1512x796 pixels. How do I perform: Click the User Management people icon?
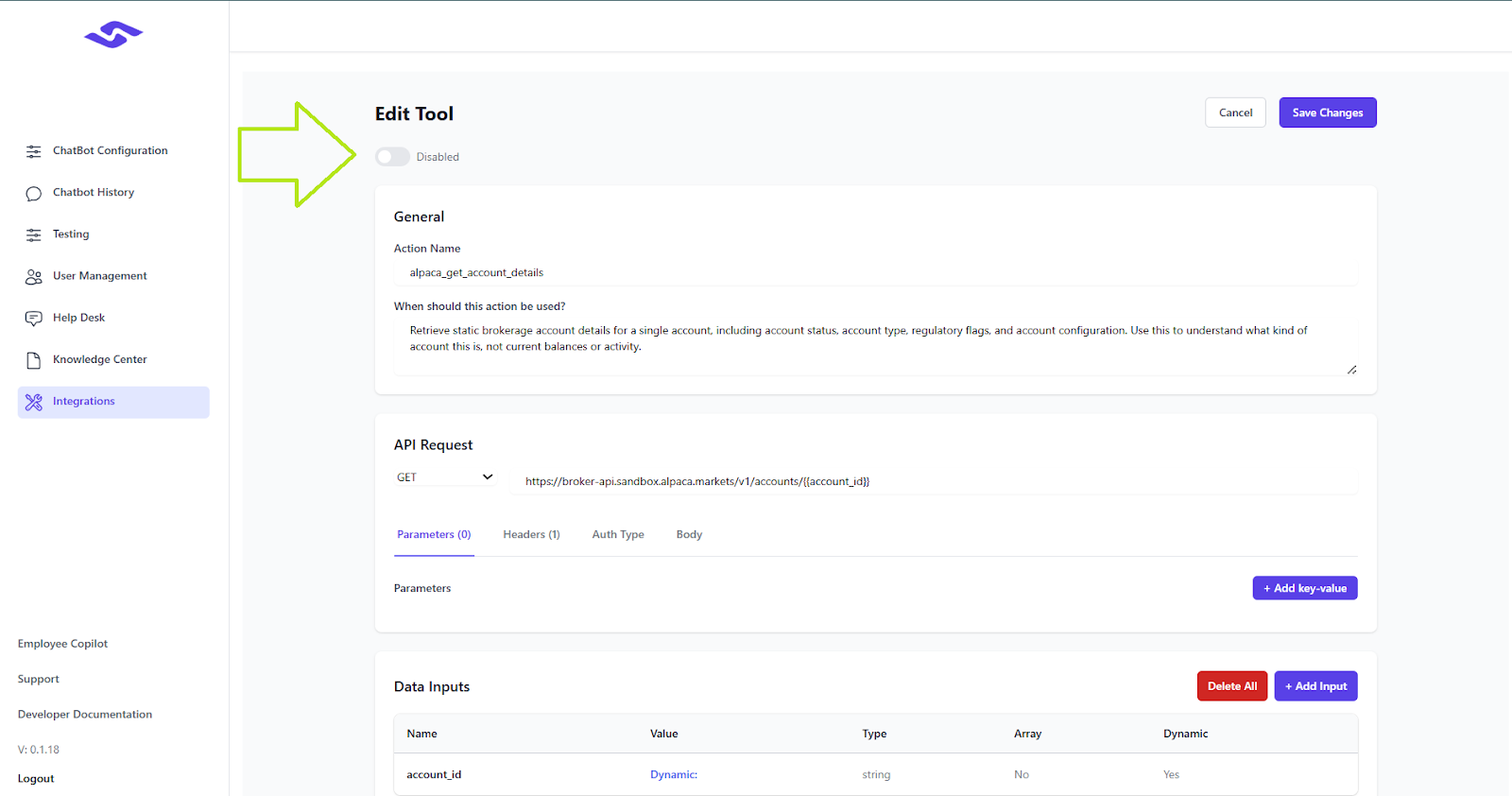34,277
